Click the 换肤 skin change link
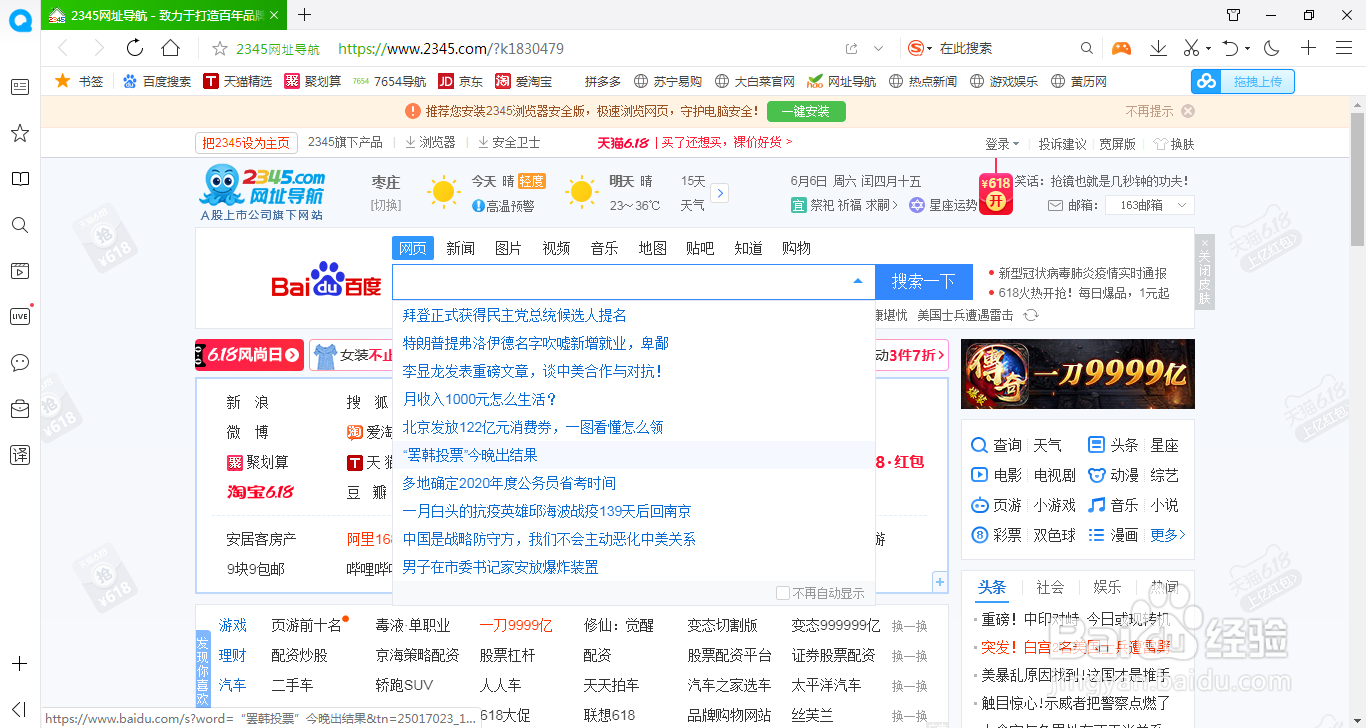 [1174, 144]
